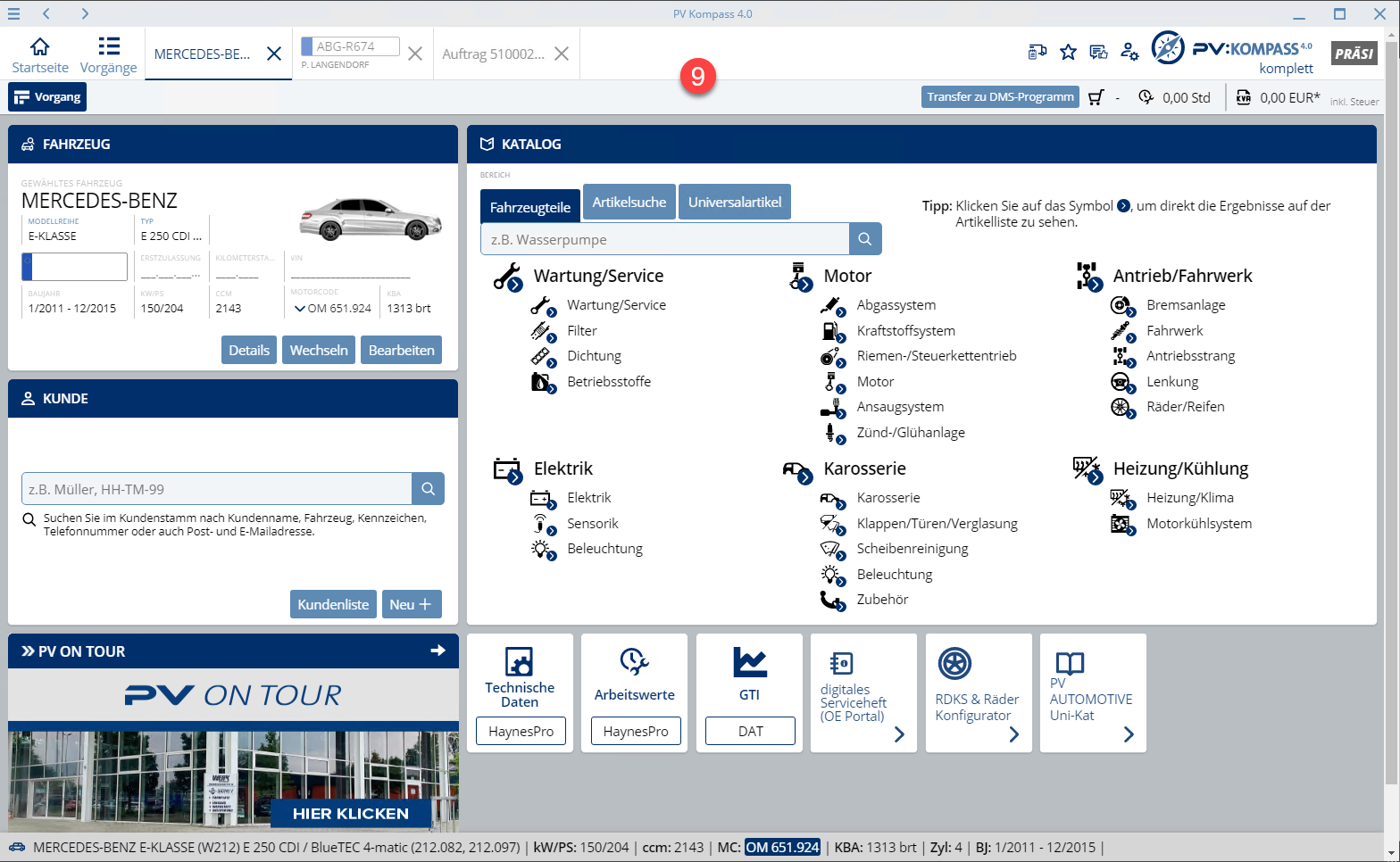
Task: Close the ABG-R674 tab
Action: 415,54
